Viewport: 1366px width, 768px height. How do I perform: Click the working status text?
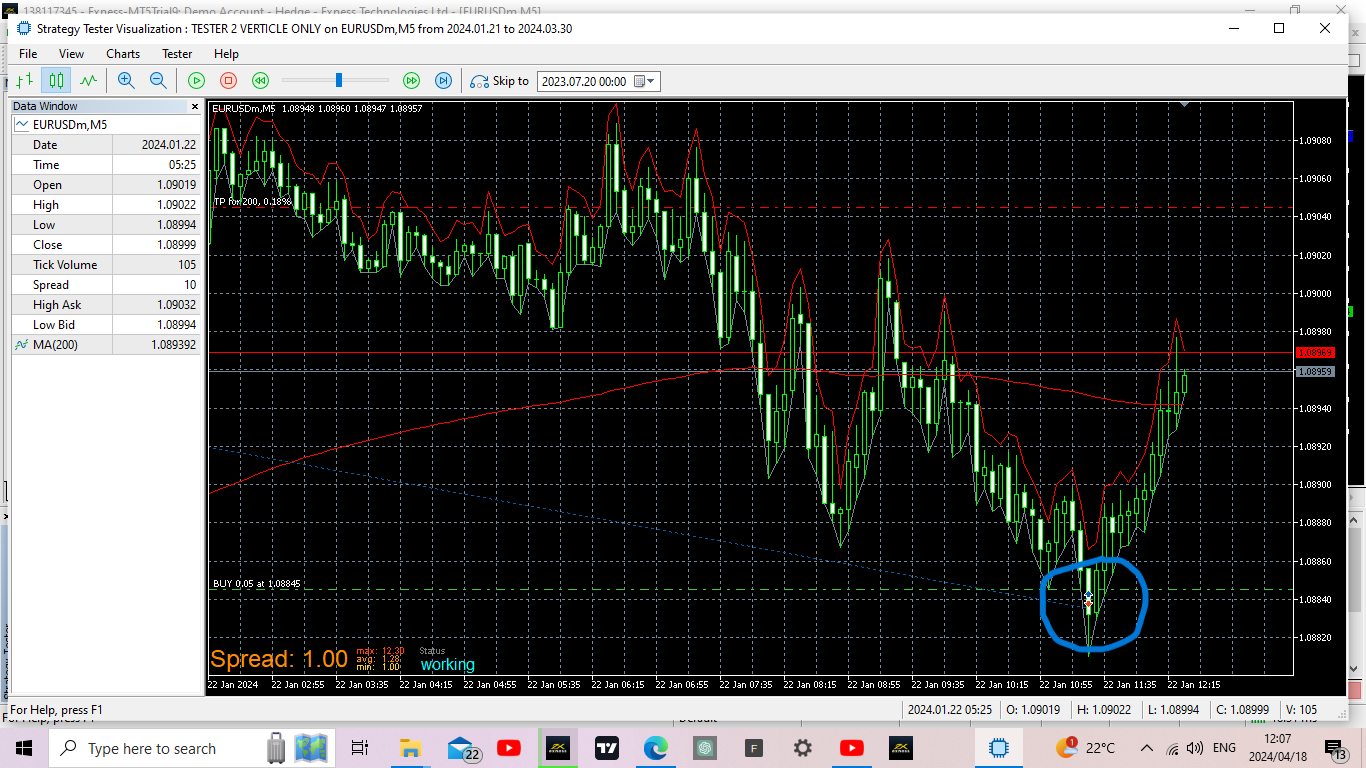click(x=447, y=665)
